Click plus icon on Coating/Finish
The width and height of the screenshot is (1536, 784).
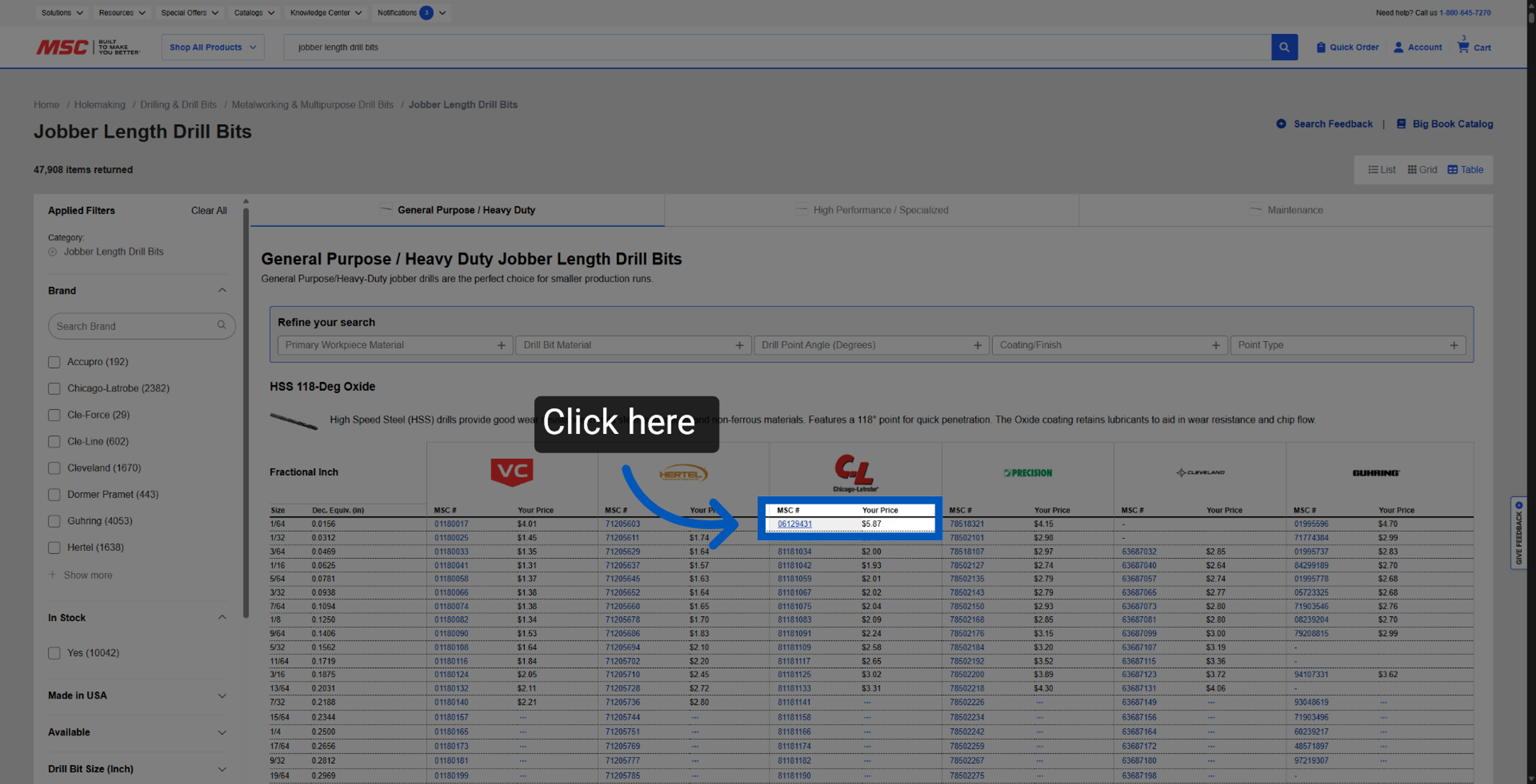pos(1215,345)
